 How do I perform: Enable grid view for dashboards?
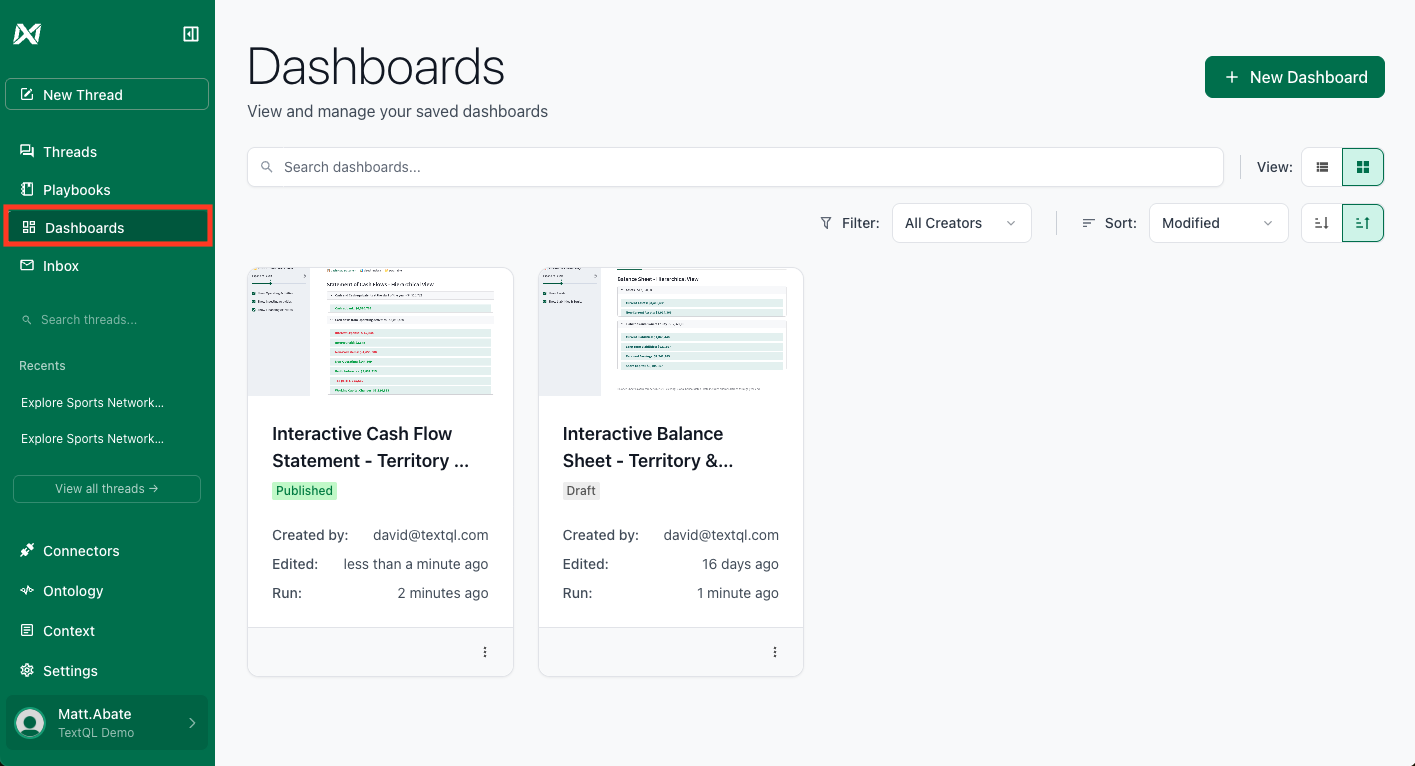tap(1362, 166)
